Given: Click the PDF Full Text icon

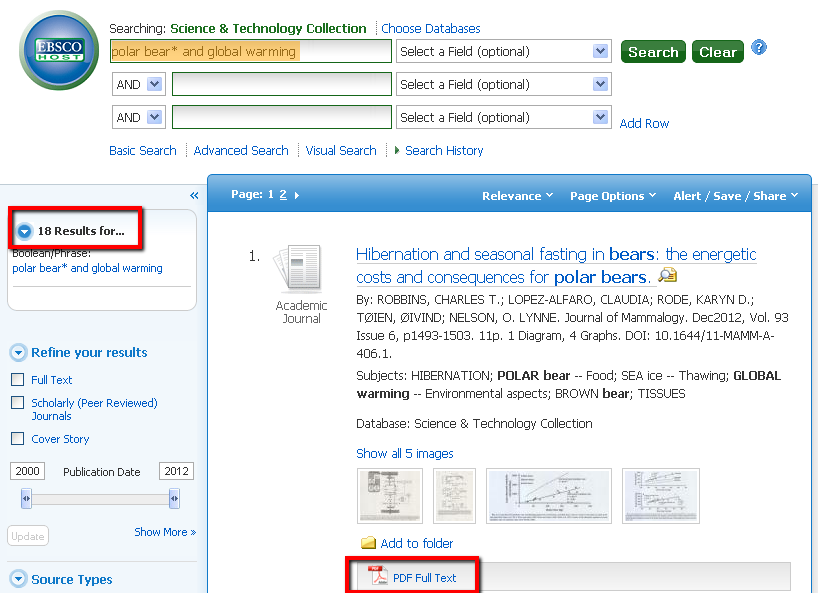Looking at the screenshot, I should pyautogui.click(x=379, y=577).
